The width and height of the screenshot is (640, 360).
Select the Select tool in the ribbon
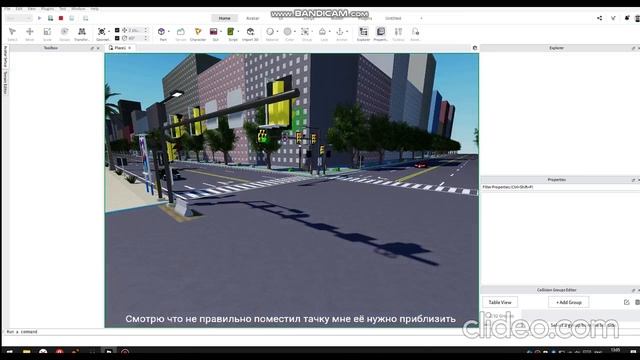click(12, 34)
